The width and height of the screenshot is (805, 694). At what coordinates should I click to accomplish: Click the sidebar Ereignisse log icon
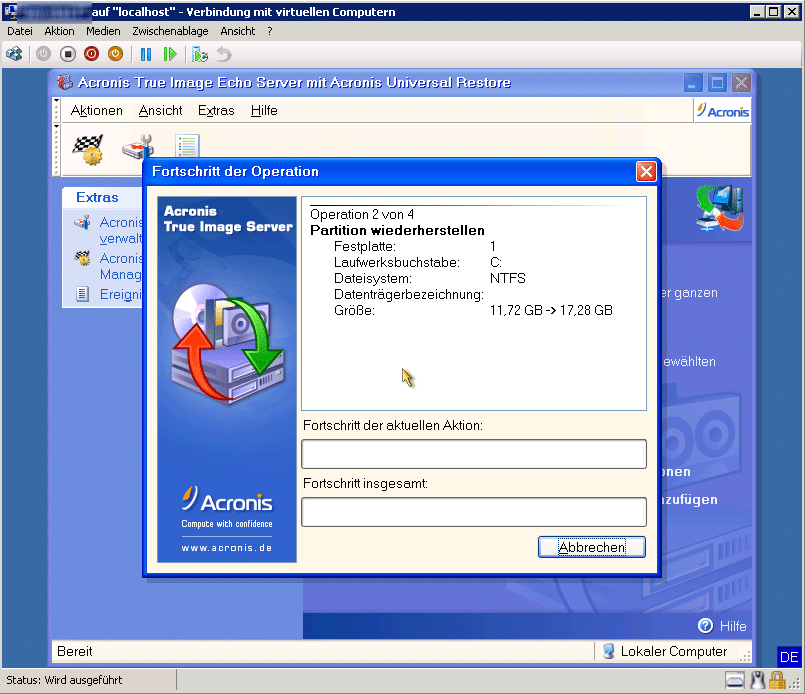82,294
